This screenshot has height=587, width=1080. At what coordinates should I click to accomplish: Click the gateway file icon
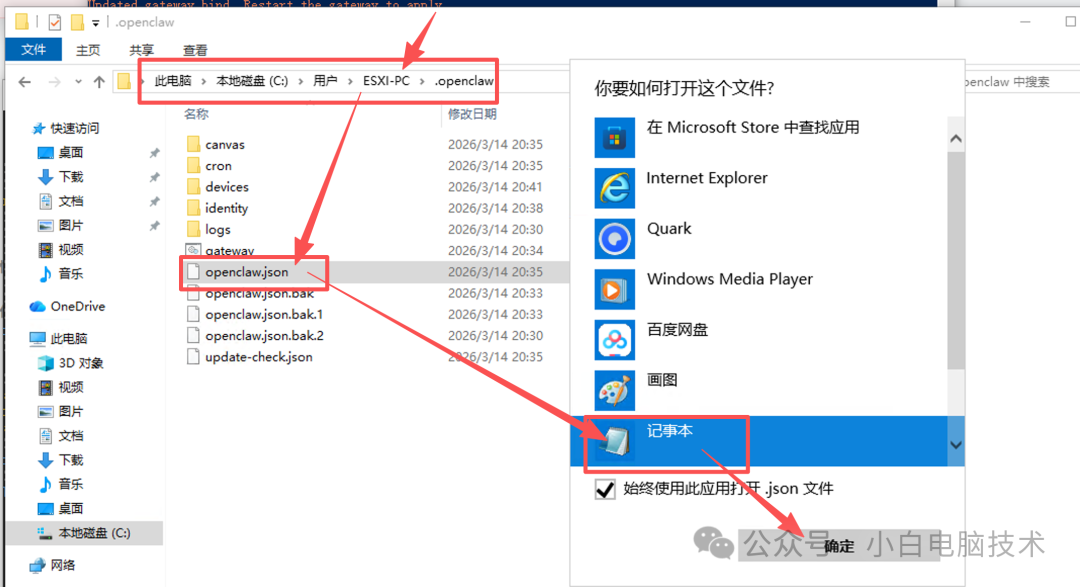point(194,250)
